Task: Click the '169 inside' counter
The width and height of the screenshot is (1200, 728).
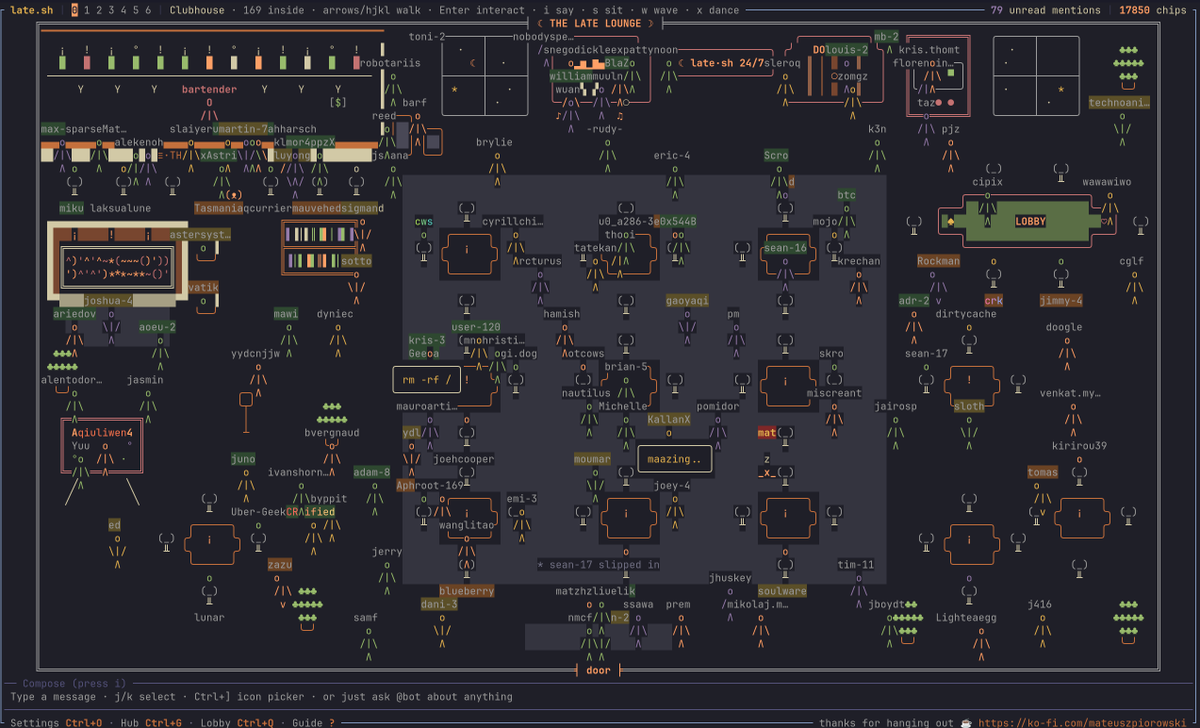Action: click(x=273, y=10)
